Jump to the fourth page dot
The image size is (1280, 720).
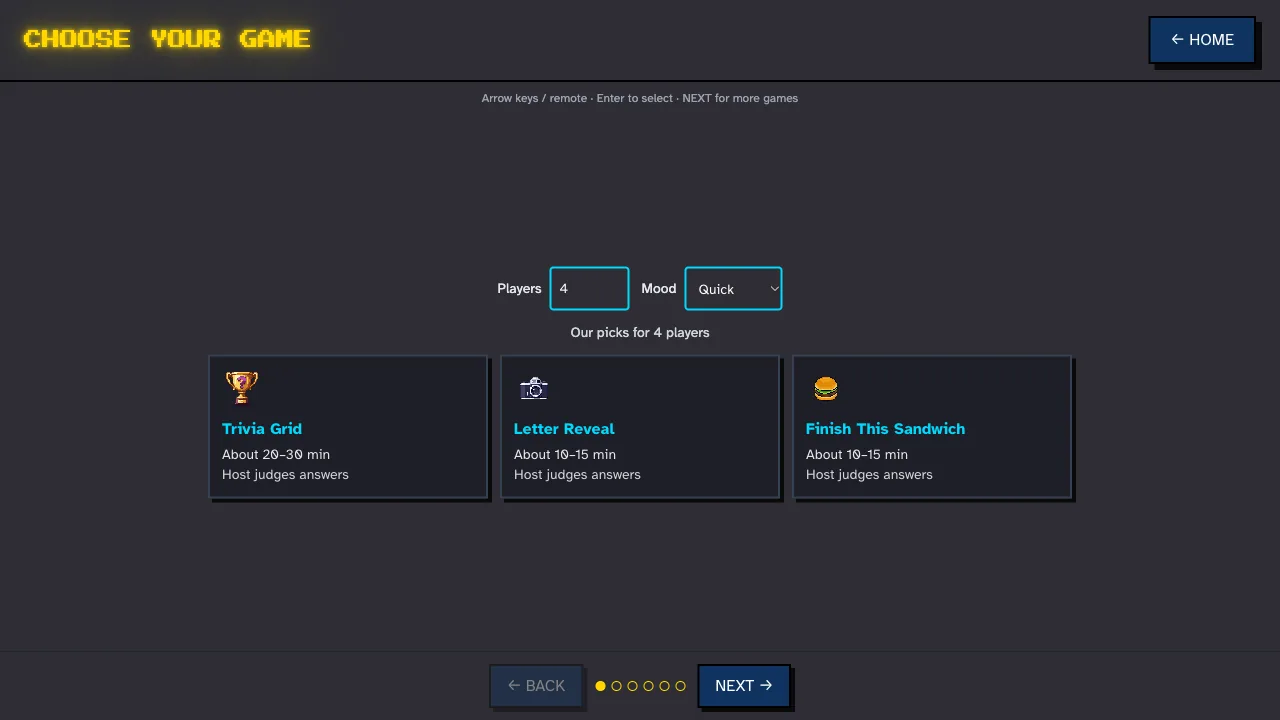(648, 686)
